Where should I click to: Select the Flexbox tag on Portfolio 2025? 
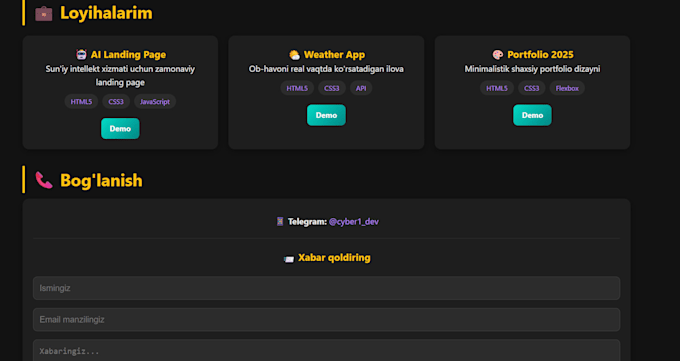point(567,88)
